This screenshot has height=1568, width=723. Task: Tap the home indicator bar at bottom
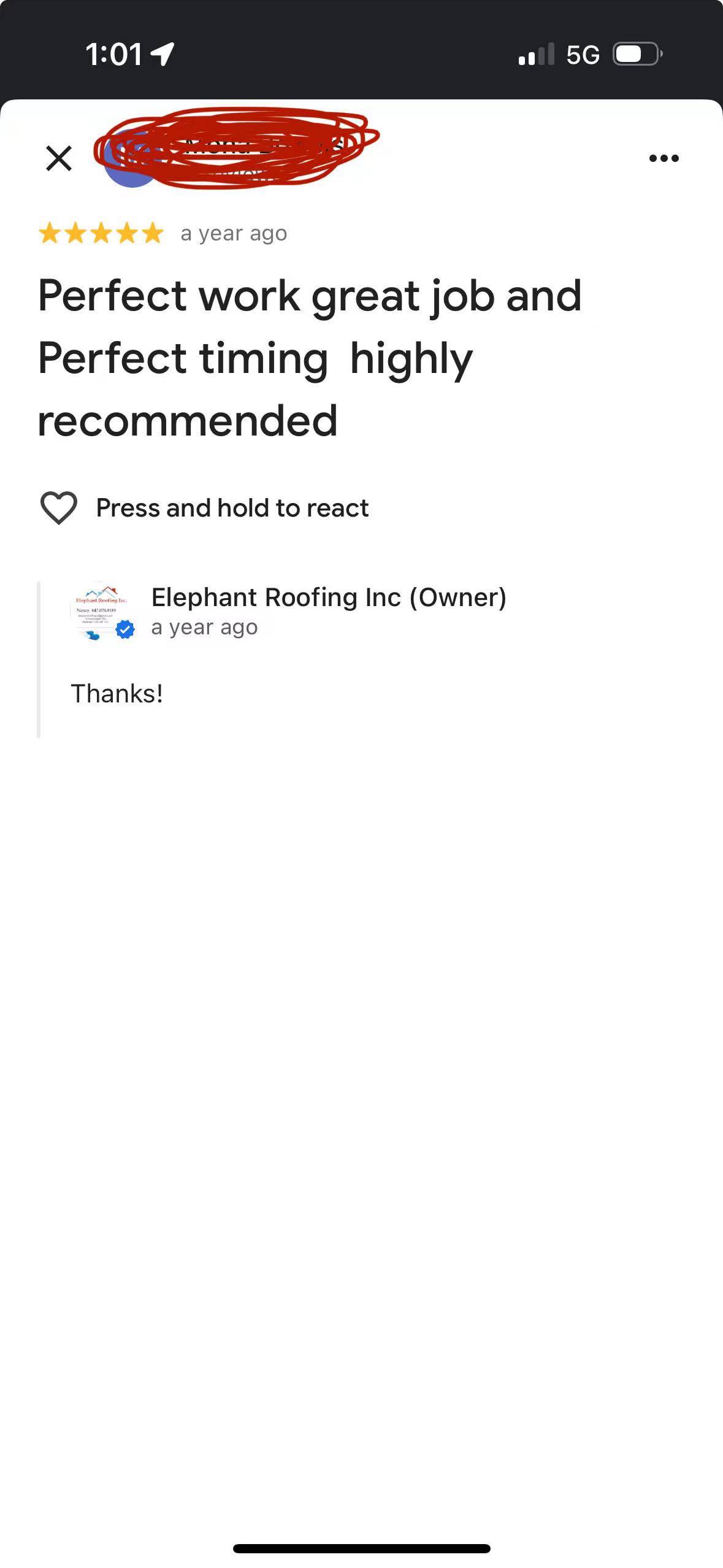362,1548
